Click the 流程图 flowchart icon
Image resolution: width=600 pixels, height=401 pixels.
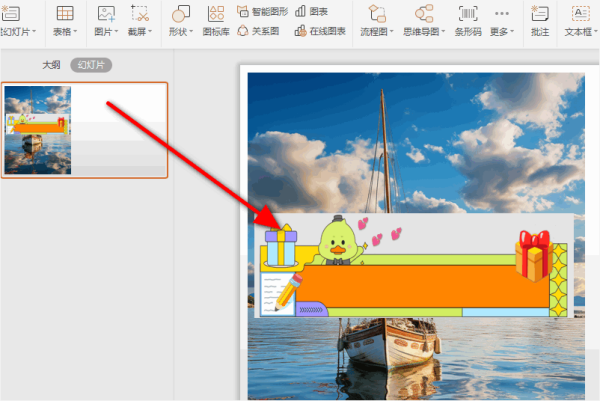tap(377, 14)
